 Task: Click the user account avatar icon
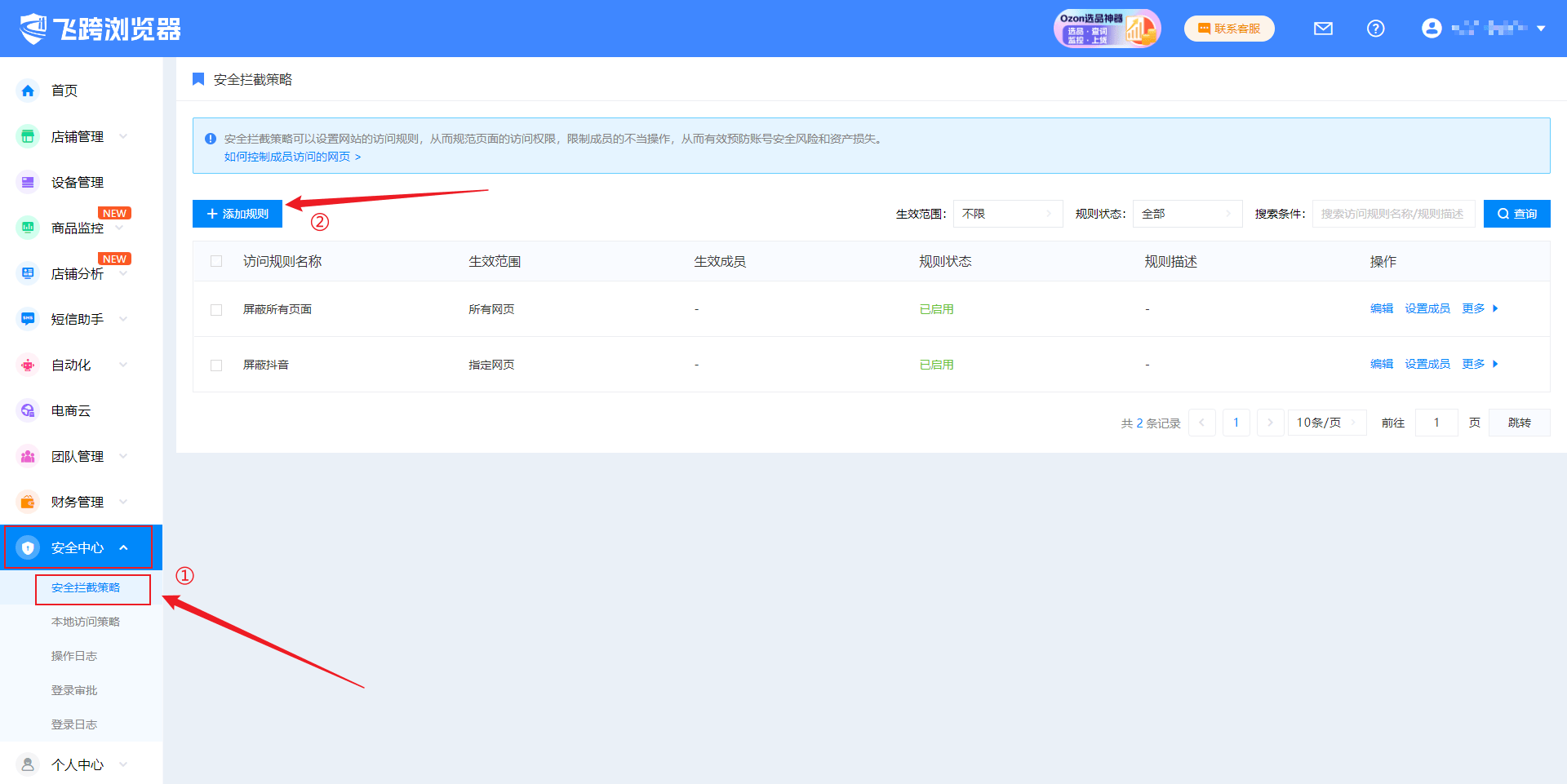1432,29
